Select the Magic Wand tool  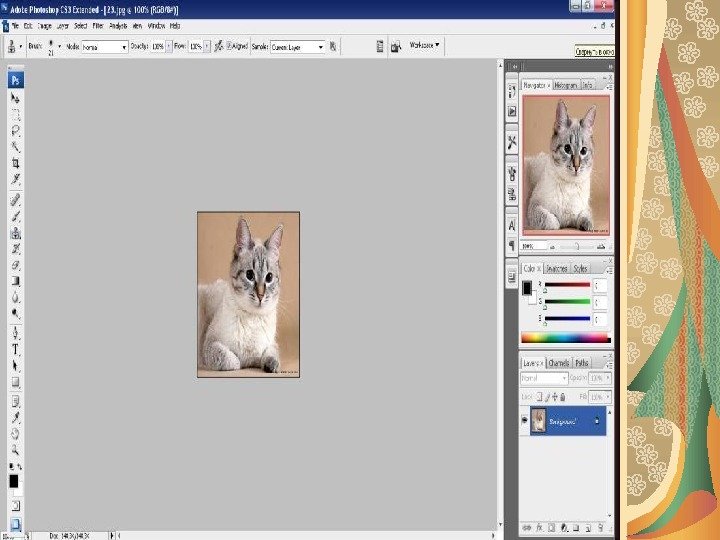click(x=16, y=146)
